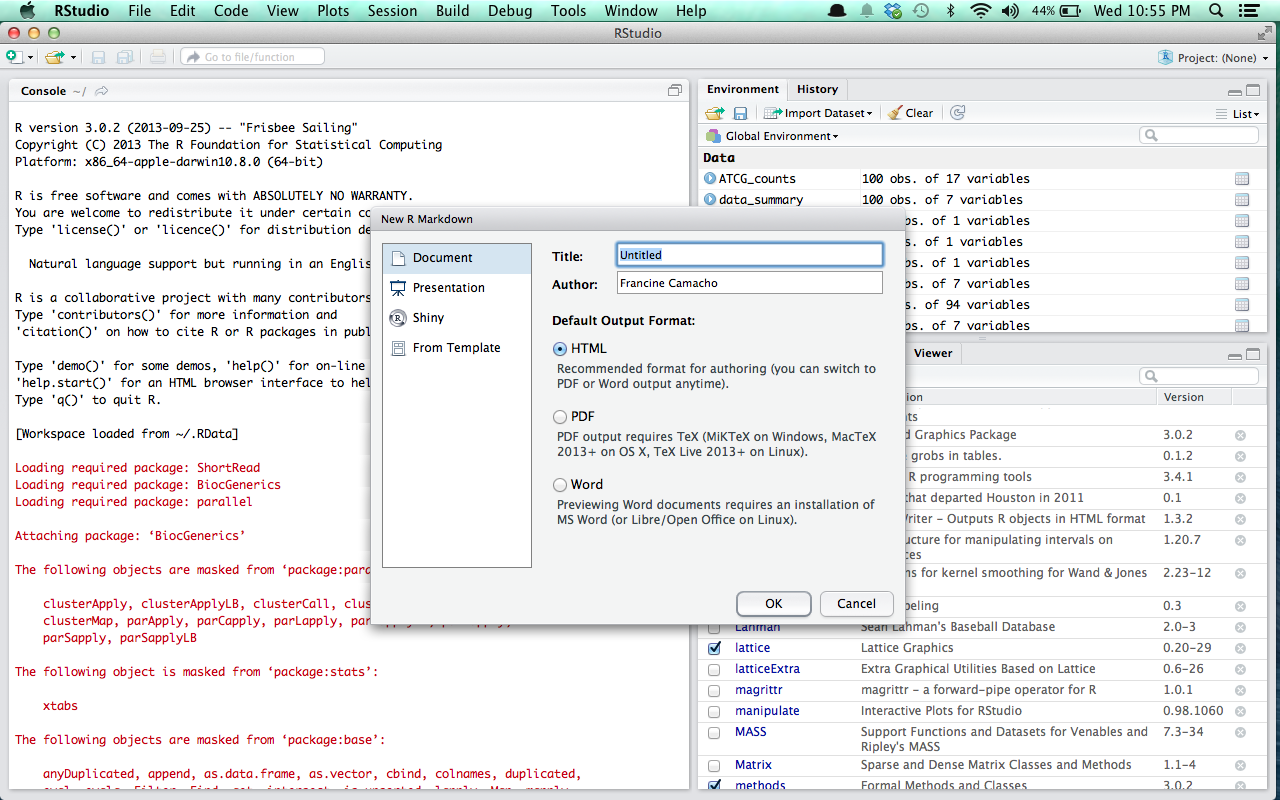Viewport: 1280px width, 800px height.
Task: Switch to the Viewer tab
Action: click(933, 353)
